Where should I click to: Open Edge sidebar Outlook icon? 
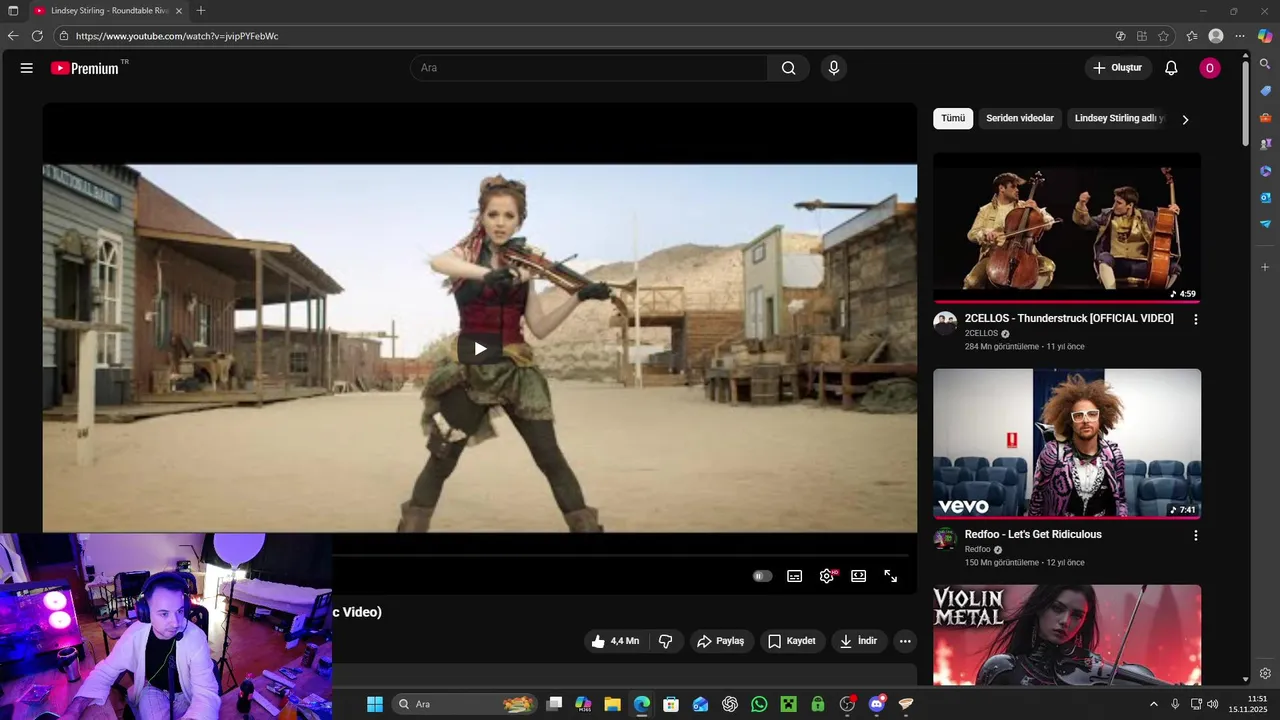1265,198
